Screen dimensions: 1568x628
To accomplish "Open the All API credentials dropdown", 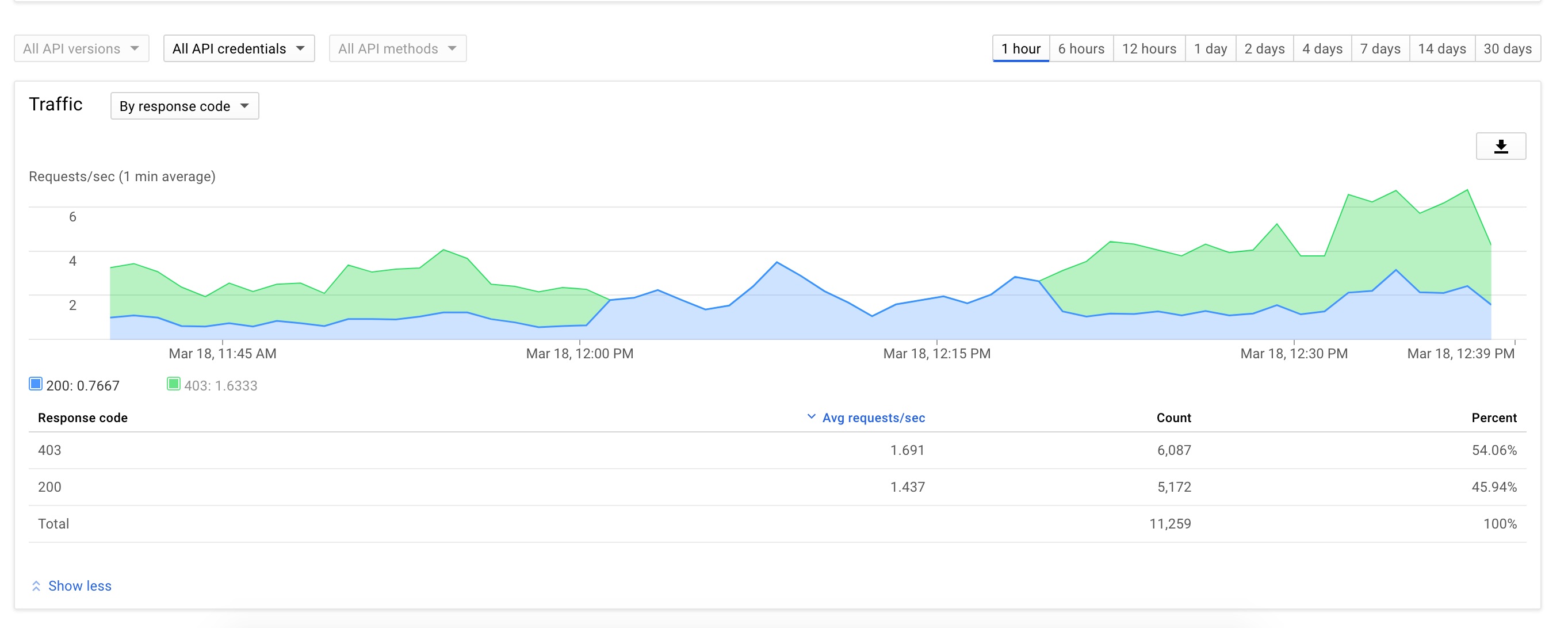I will (239, 49).
